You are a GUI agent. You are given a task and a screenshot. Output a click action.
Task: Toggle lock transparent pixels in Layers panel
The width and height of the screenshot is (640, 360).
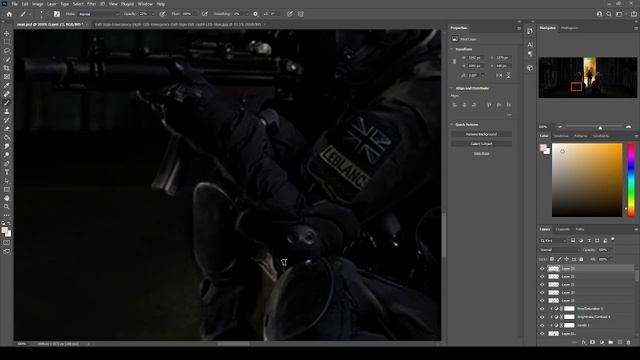552,259
